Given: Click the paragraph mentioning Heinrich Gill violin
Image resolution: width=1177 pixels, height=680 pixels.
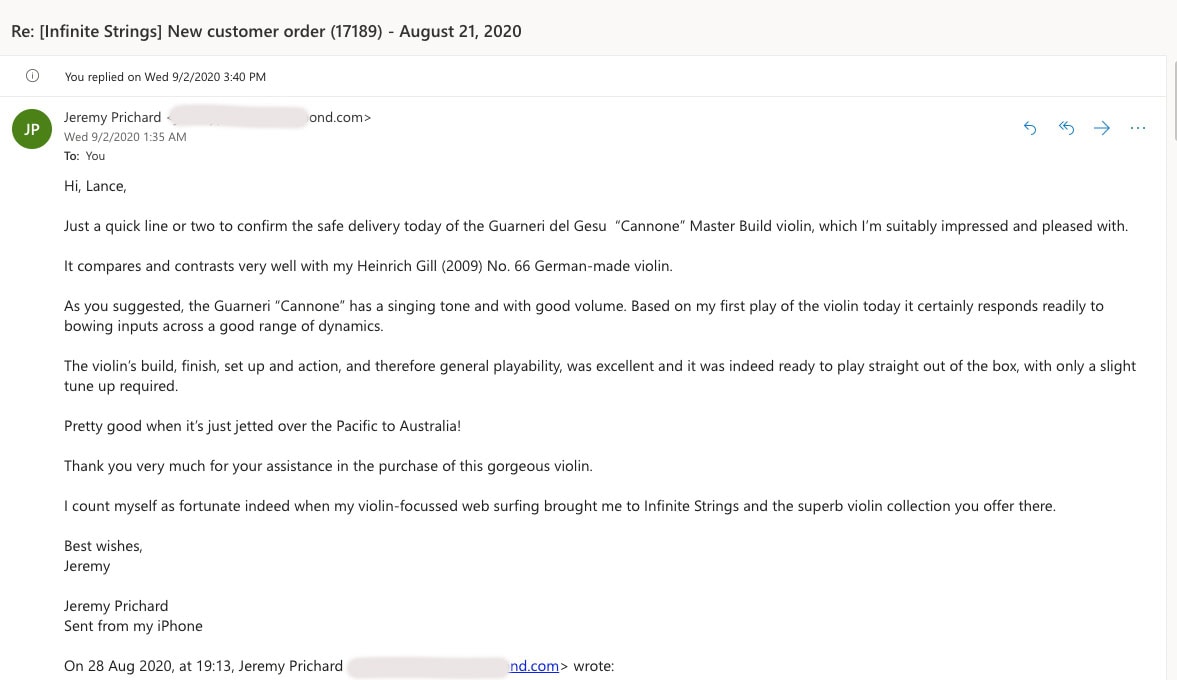Looking at the screenshot, I should pos(369,266).
